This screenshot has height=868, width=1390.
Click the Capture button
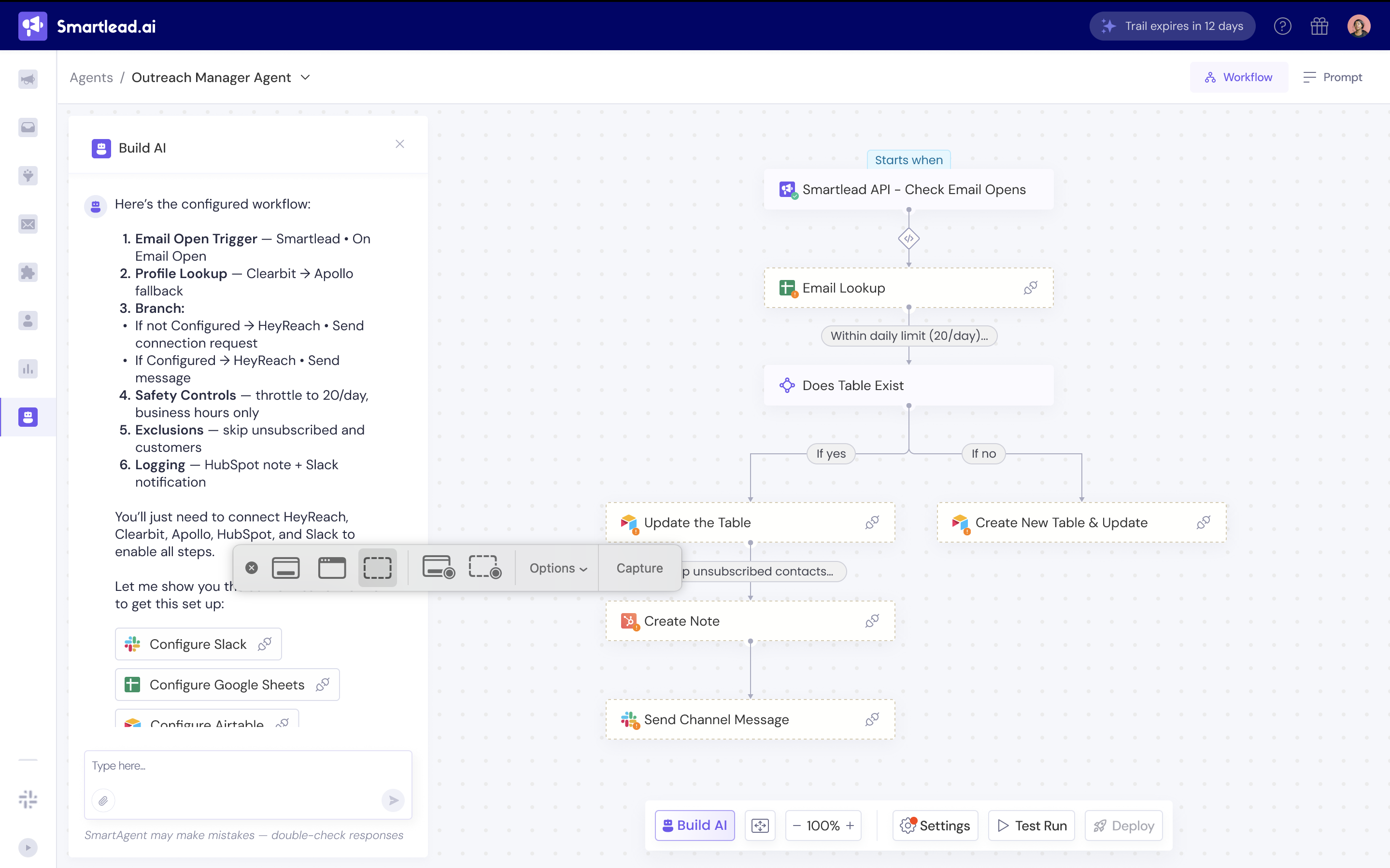639,568
